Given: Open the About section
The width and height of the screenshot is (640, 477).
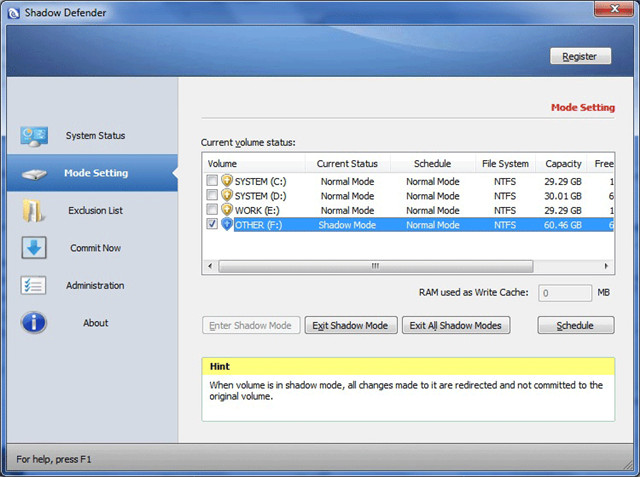Looking at the screenshot, I should pos(92,323).
